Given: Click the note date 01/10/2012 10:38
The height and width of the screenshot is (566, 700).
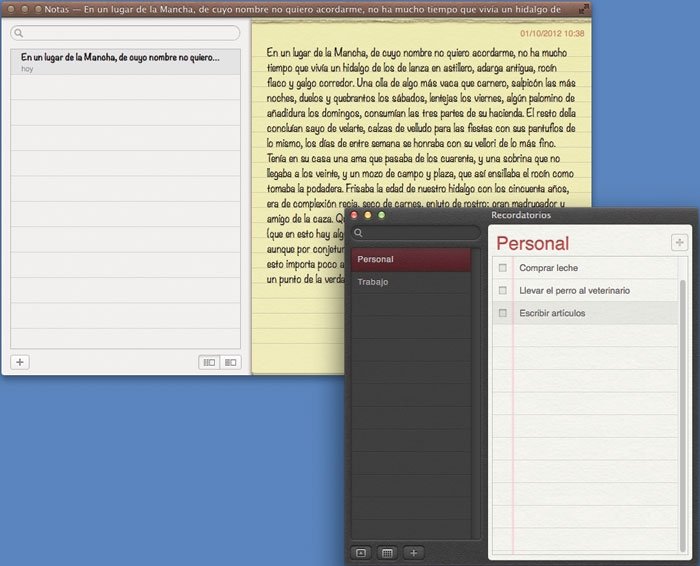Looking at the screenshot, I should click(x=552, y=33).
